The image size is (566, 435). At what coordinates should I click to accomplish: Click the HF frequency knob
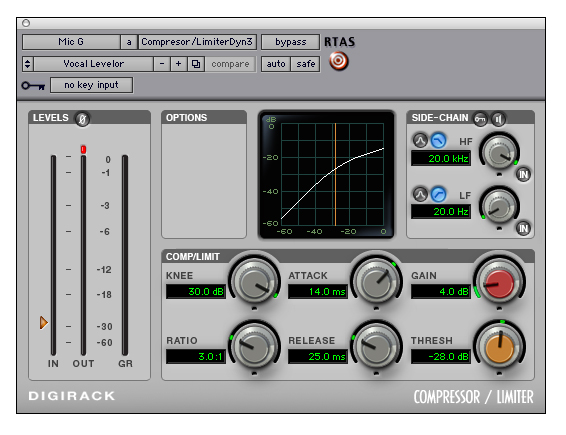[x=500, y=153]
